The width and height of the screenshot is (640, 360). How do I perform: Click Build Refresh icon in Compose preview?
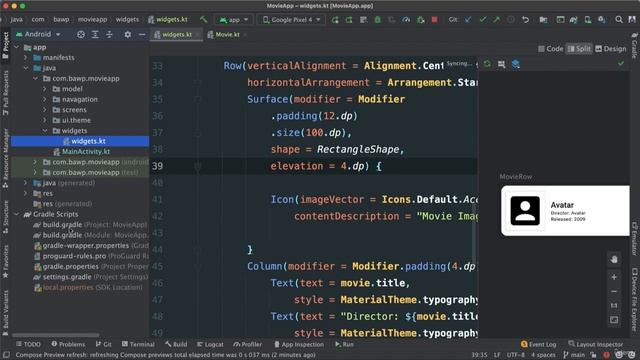point(487,64)
